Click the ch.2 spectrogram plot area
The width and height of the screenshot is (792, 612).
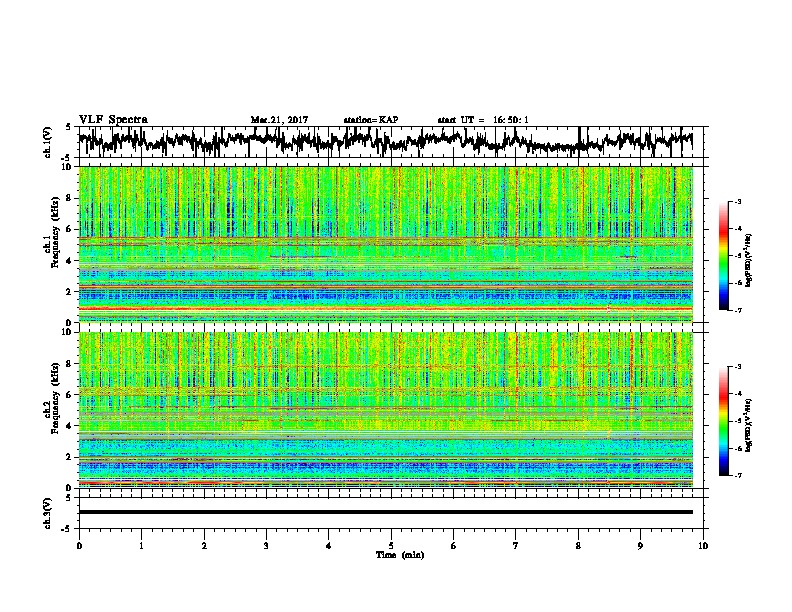(386, 410)
